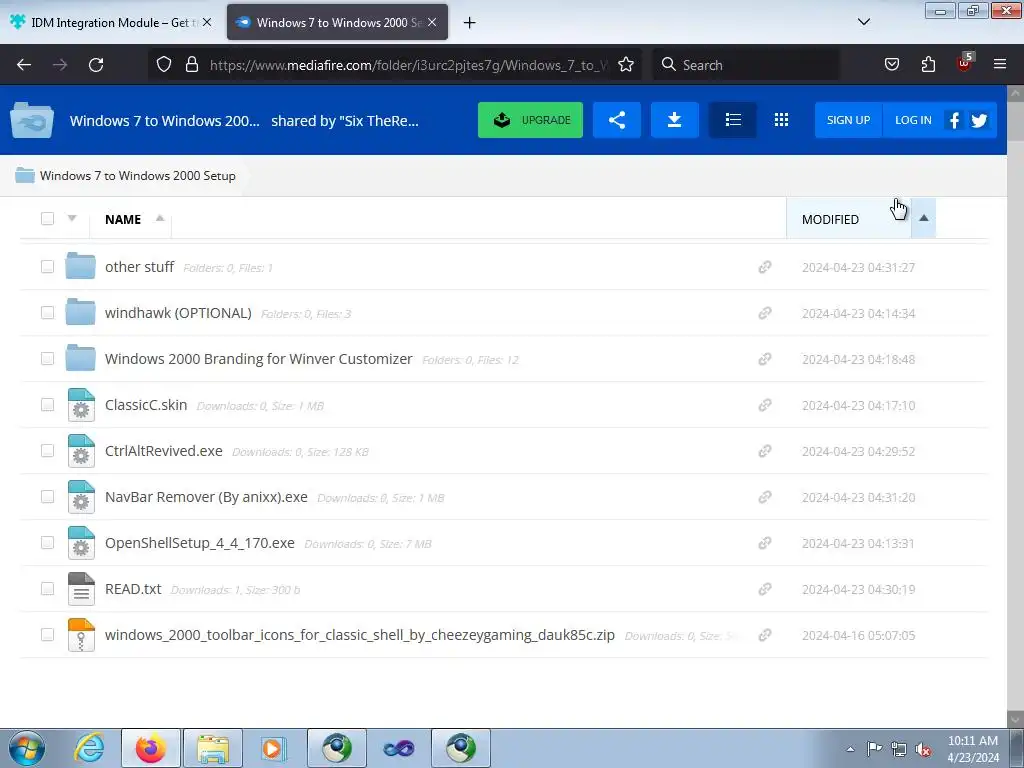Open Windows Media Player from taskbar
This screenshot has height=768, width=1024.
click(272, 748)
